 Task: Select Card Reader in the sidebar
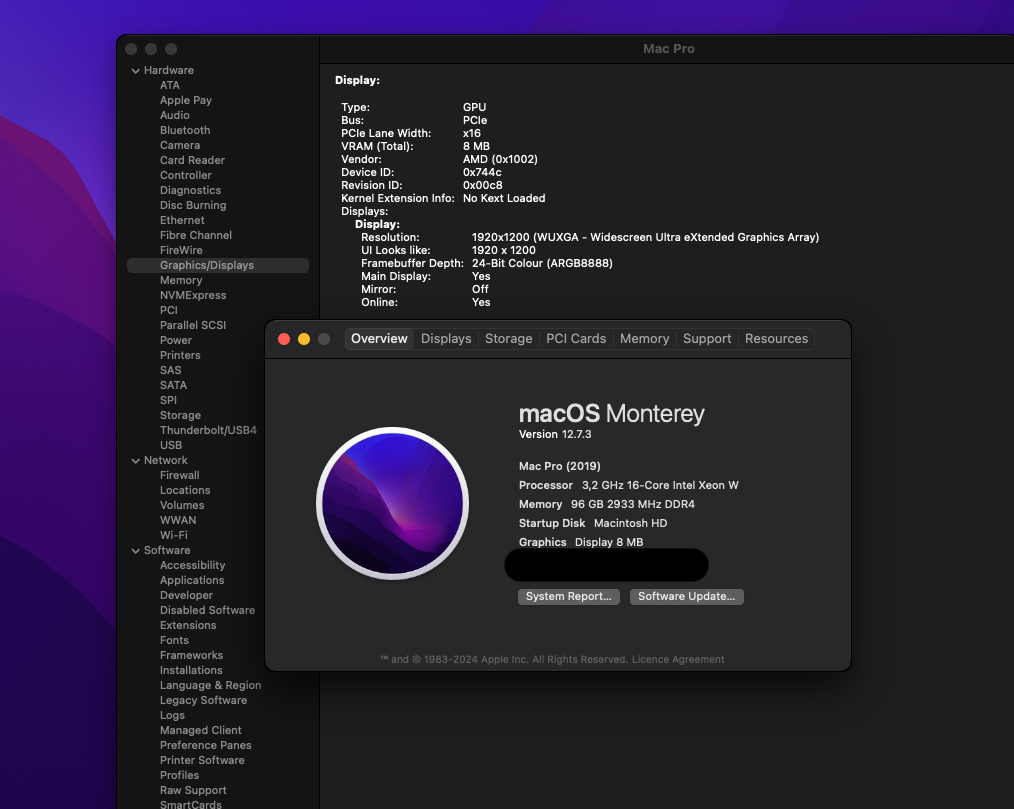[x=192, y=160]
